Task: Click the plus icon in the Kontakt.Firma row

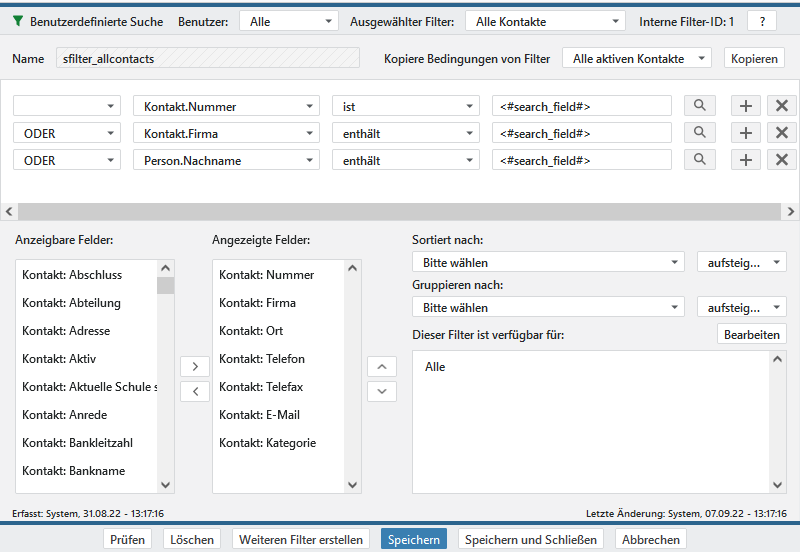Action: pos(746,133)
